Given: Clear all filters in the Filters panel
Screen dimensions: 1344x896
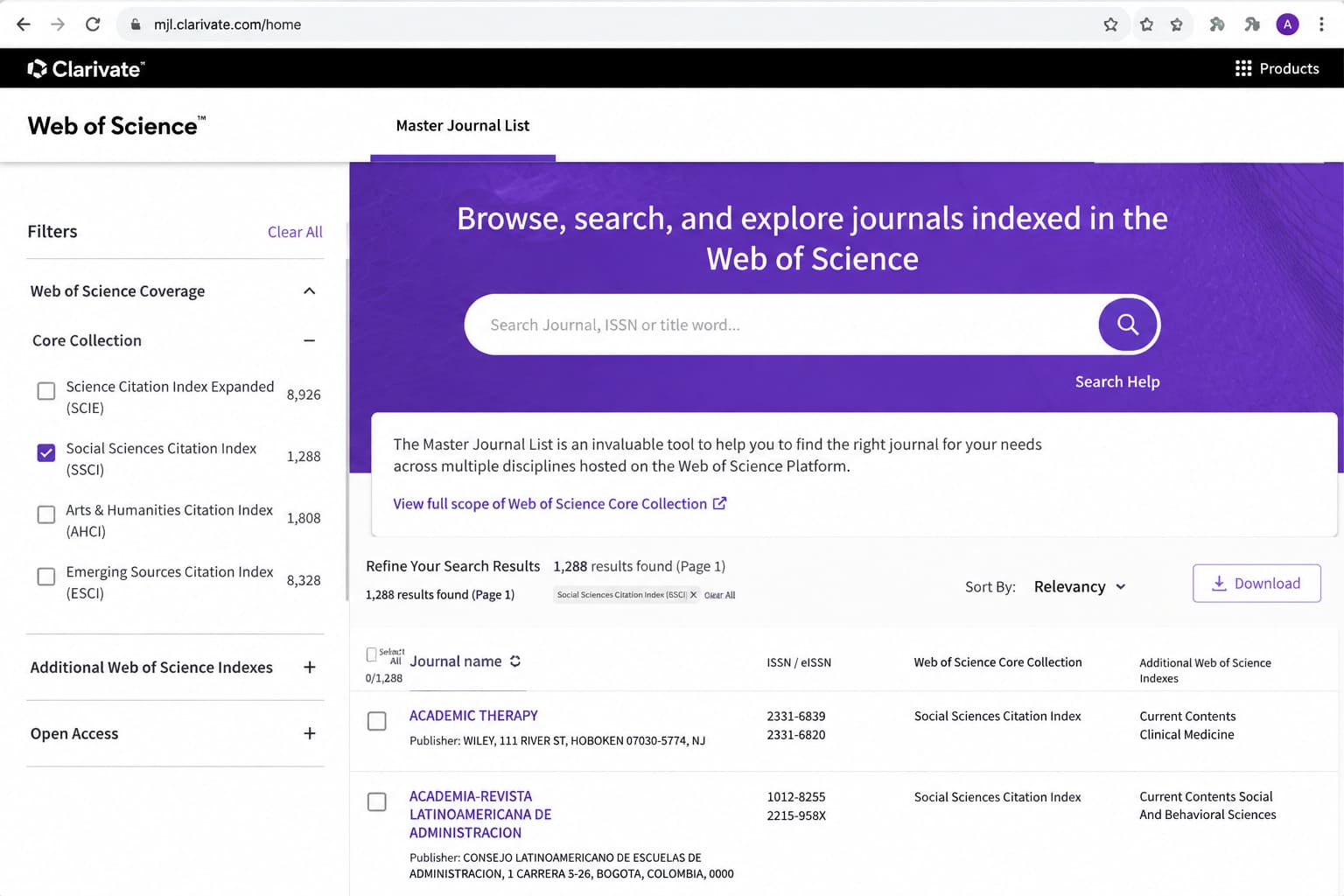Looking at the screenshot, I should click(295, 232).
